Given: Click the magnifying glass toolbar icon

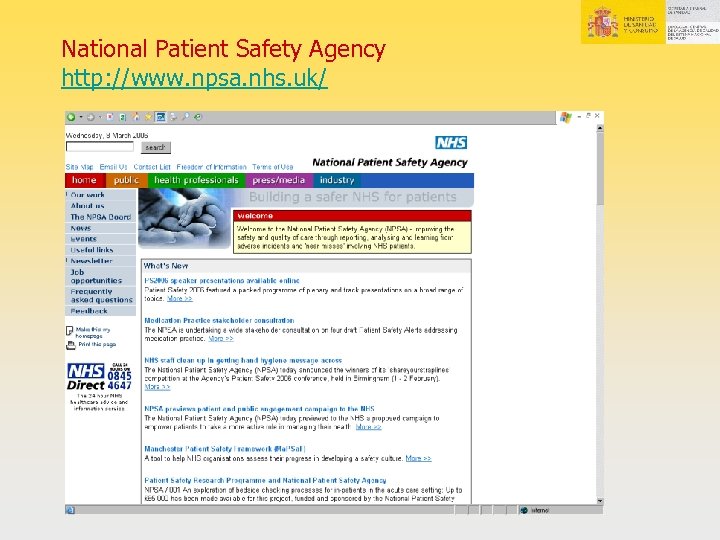Looking at the screenshot, I should pyautogui.click(x=186, y=117).
